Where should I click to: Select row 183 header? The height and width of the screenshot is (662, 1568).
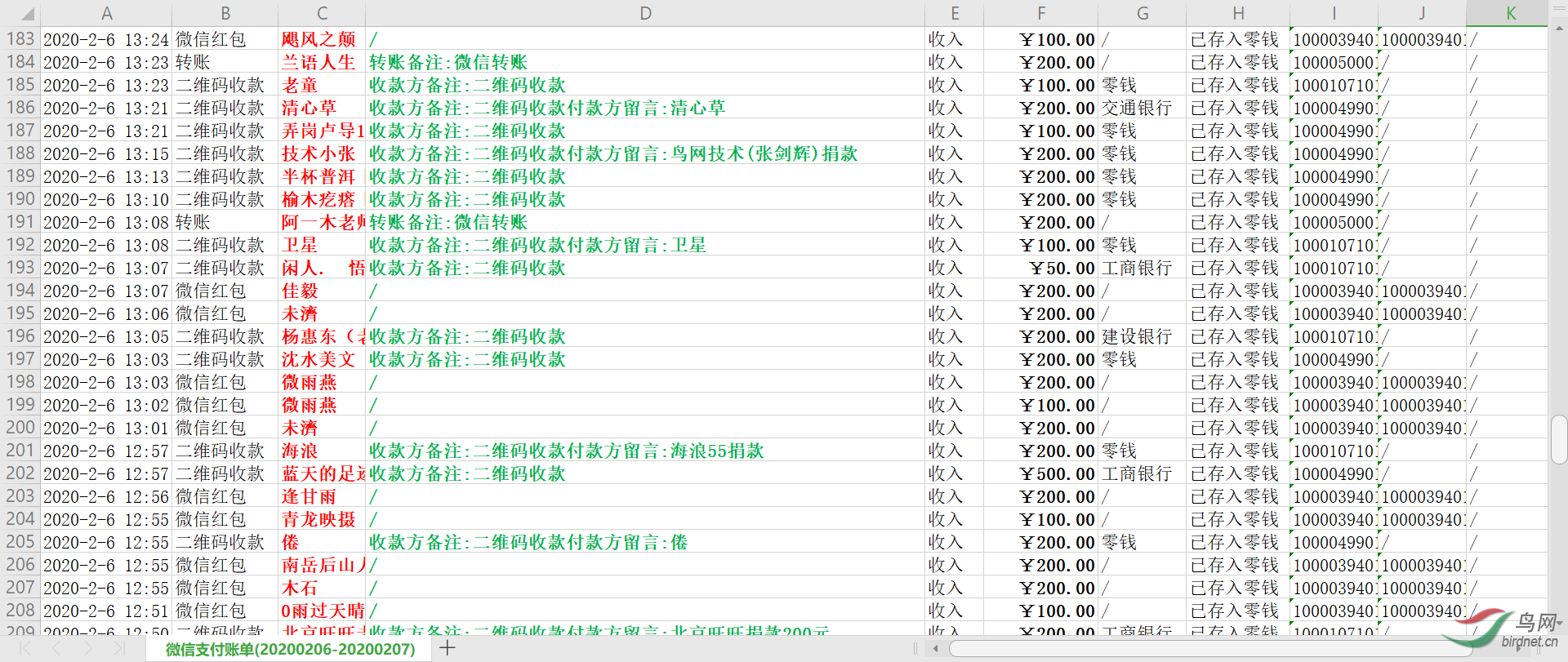click(20, 38)
